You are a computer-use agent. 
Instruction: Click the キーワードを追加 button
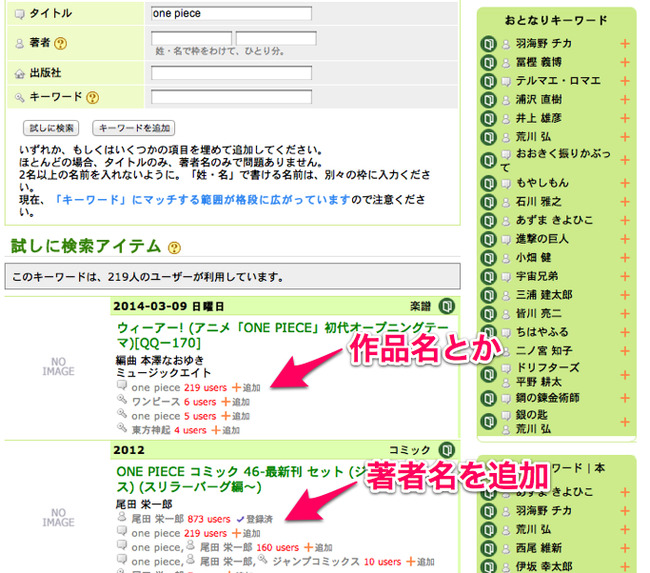point(133,128)
